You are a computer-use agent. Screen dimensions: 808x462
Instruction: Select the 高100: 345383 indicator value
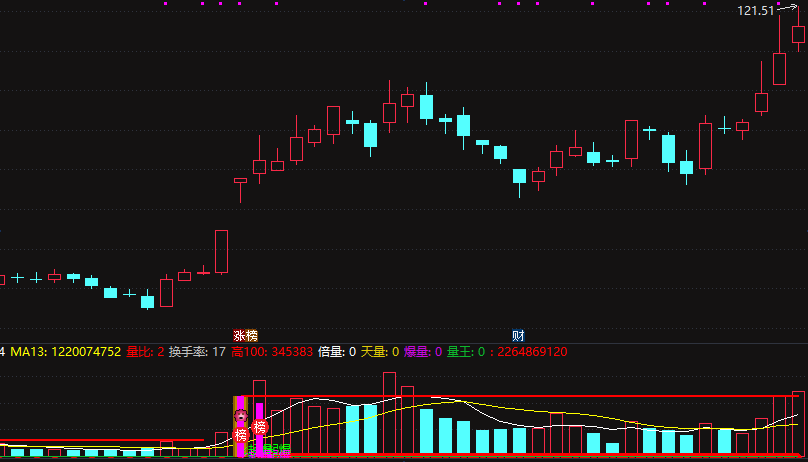coord(272,352)
